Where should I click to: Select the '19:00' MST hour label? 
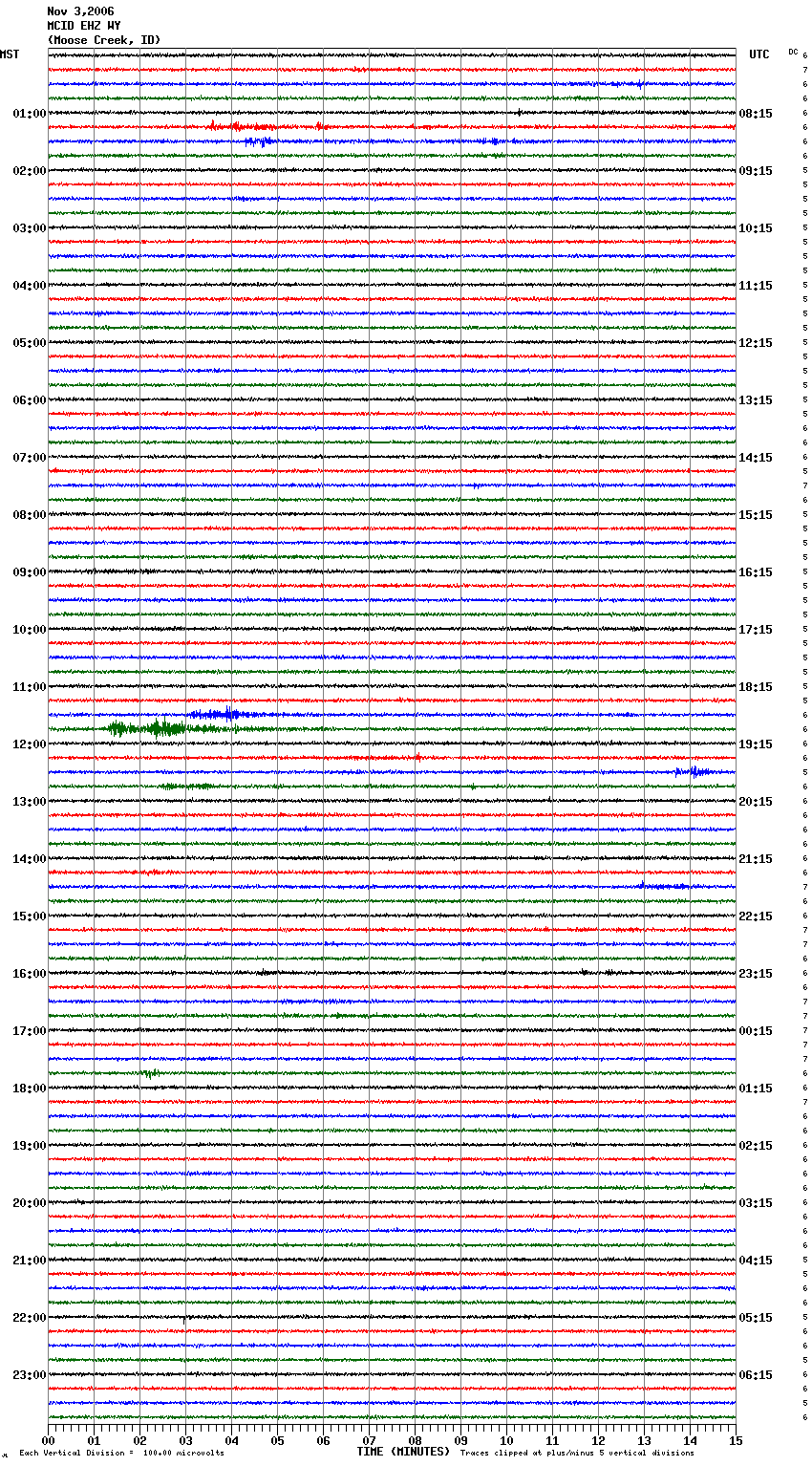(30, 1146)
